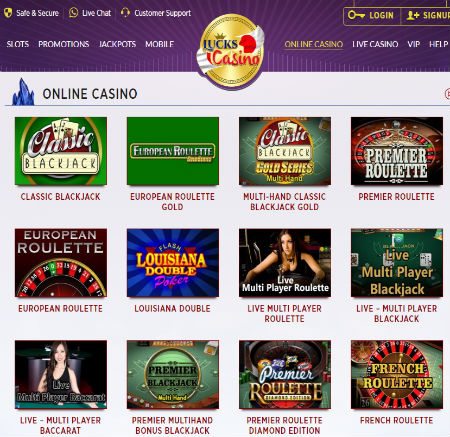The image size is (450, 437).
Task: Open the Jackpots section
Action: [x=117, y=44]
